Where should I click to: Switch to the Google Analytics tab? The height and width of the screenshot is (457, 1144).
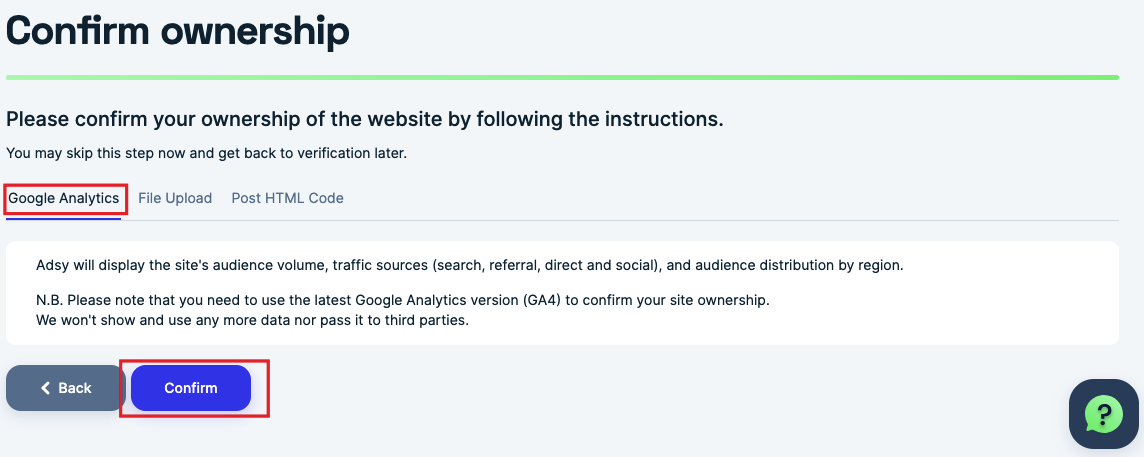pos(63,198)
